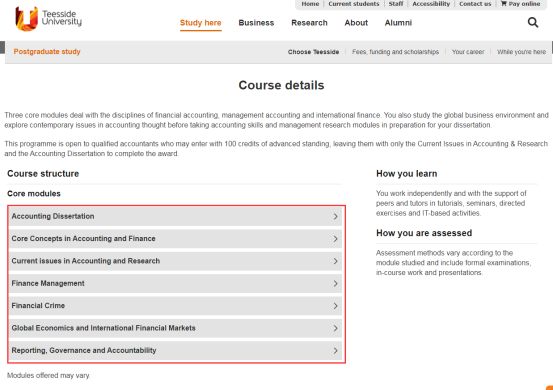553x390 pixels.
Task: Click the Accounting Dissertation module title
Action: tap(53, 216)
